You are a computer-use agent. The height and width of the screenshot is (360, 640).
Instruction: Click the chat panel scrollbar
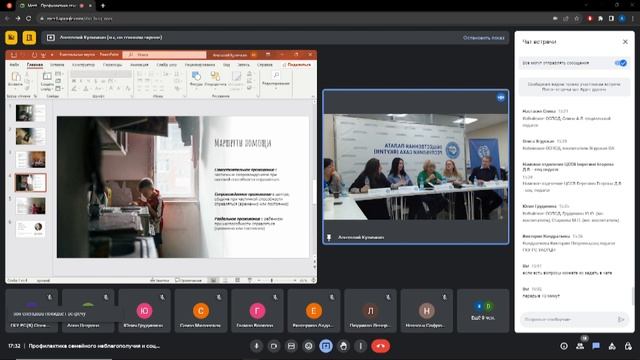point(633,296)
